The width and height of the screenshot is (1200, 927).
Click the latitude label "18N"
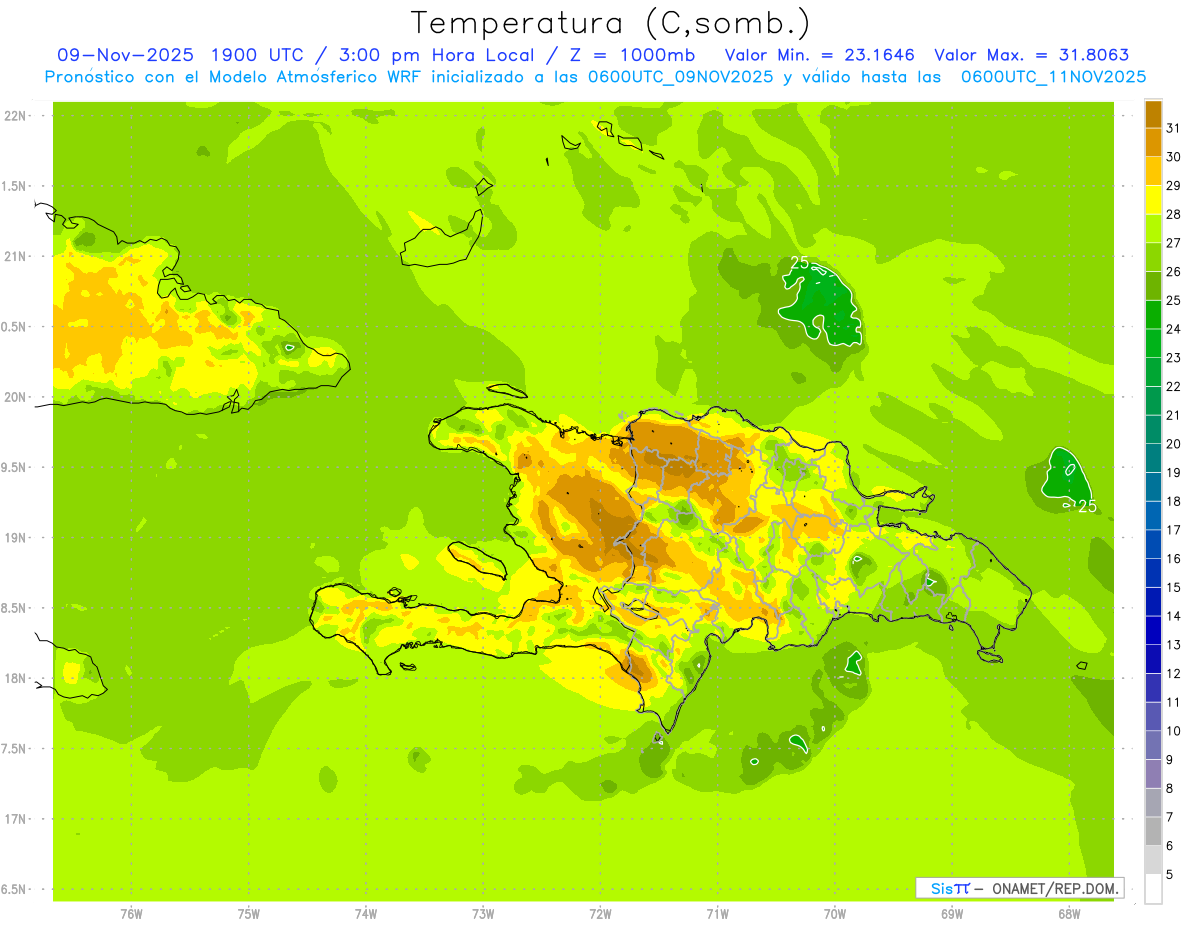click(x=16, y=679)
